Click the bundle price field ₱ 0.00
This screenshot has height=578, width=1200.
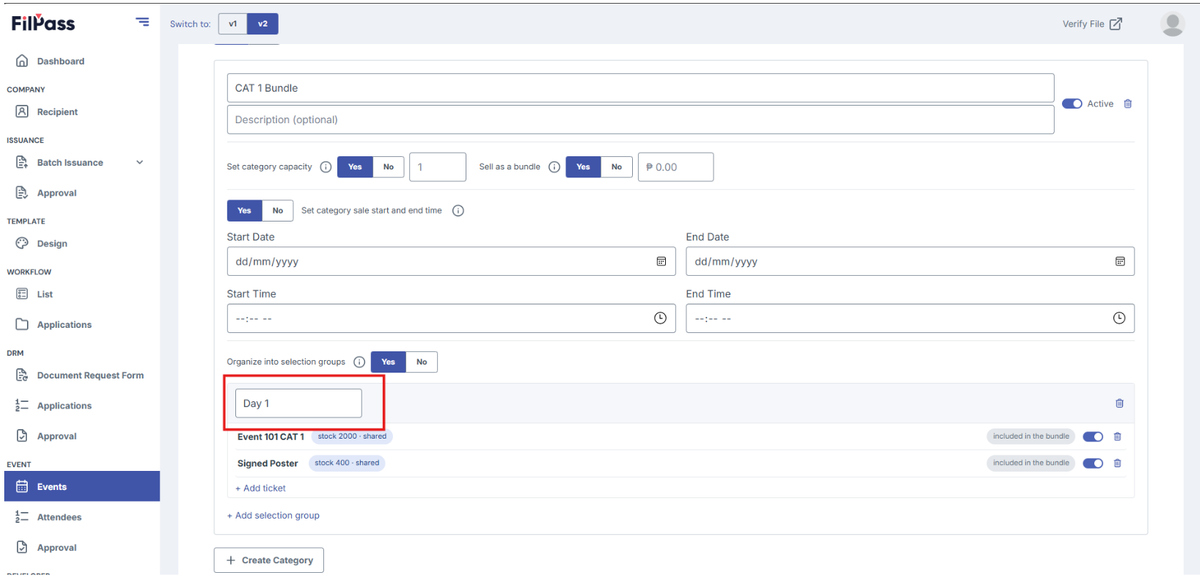676,167
